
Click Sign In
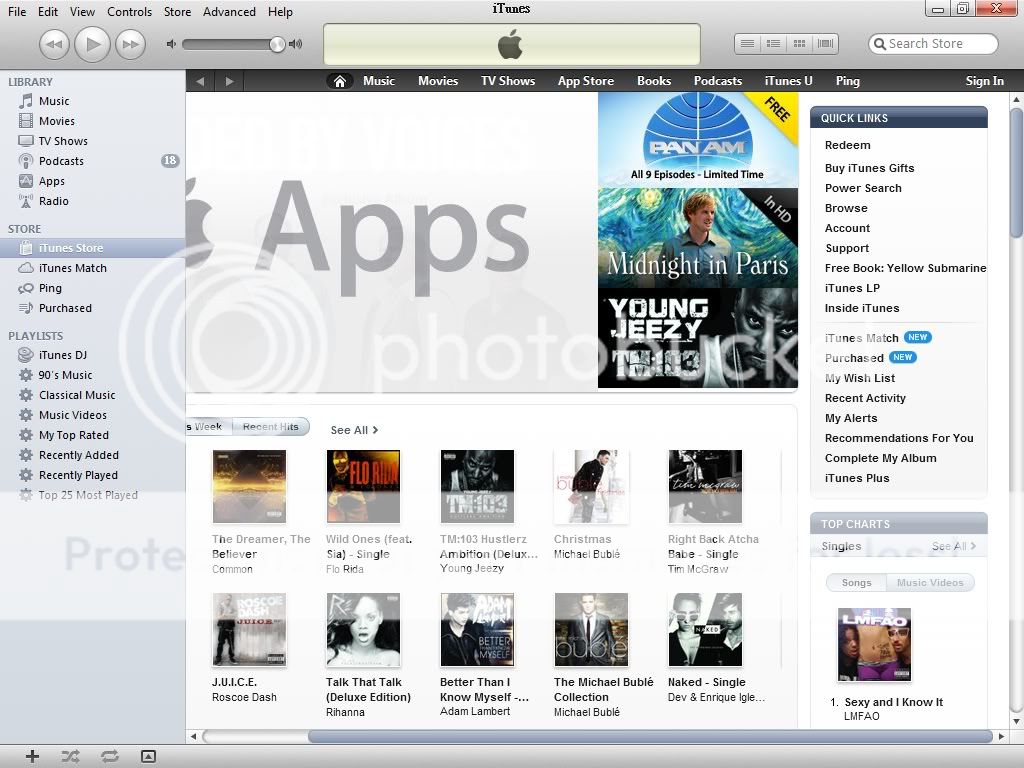click(x=984, y=81)
